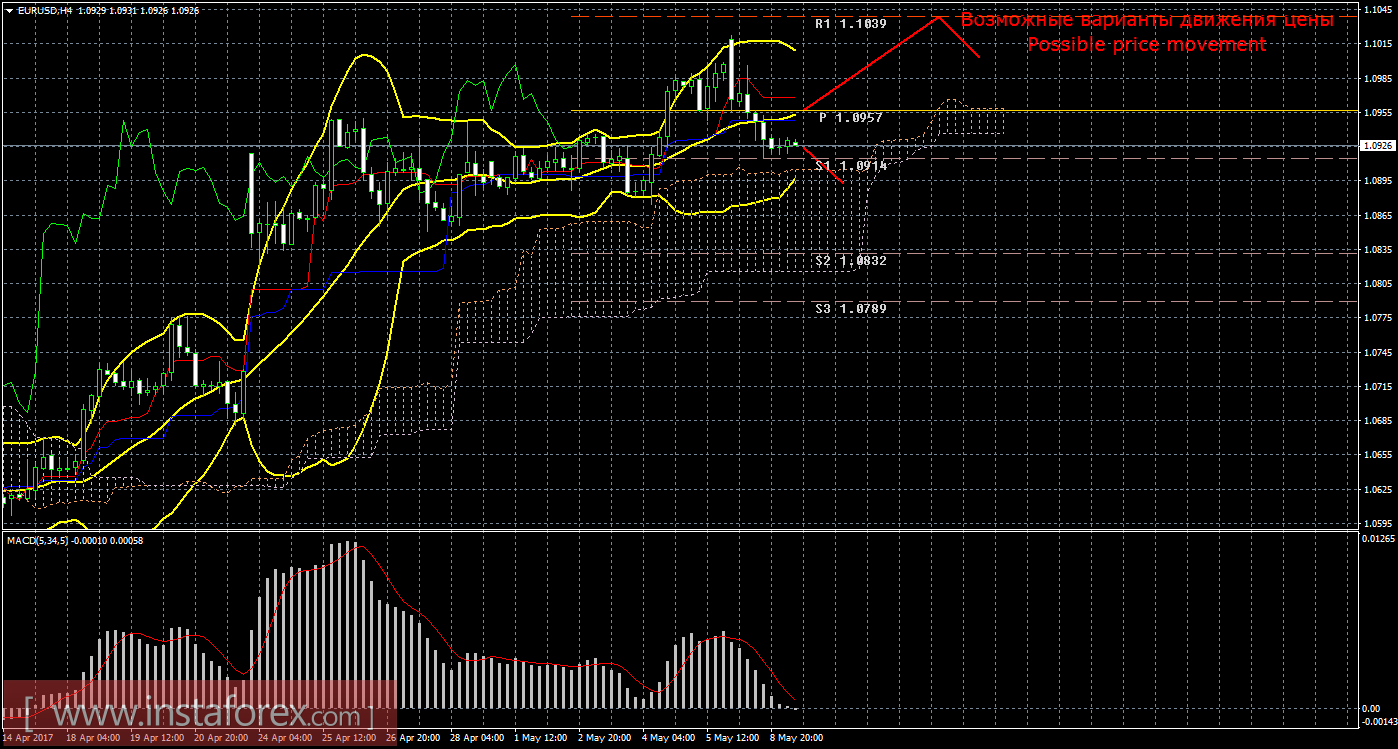
Task: Click the 1.0655 price axis value
Action: [1378, 455]
